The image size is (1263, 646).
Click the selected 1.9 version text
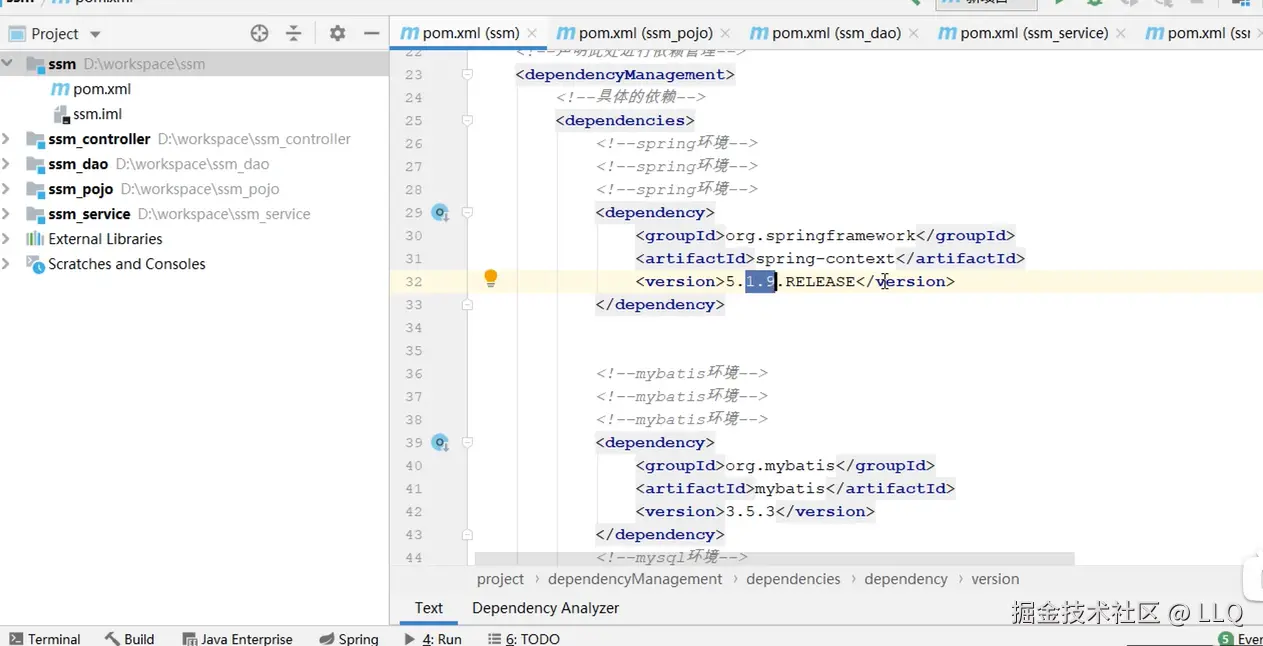[761, 281]
